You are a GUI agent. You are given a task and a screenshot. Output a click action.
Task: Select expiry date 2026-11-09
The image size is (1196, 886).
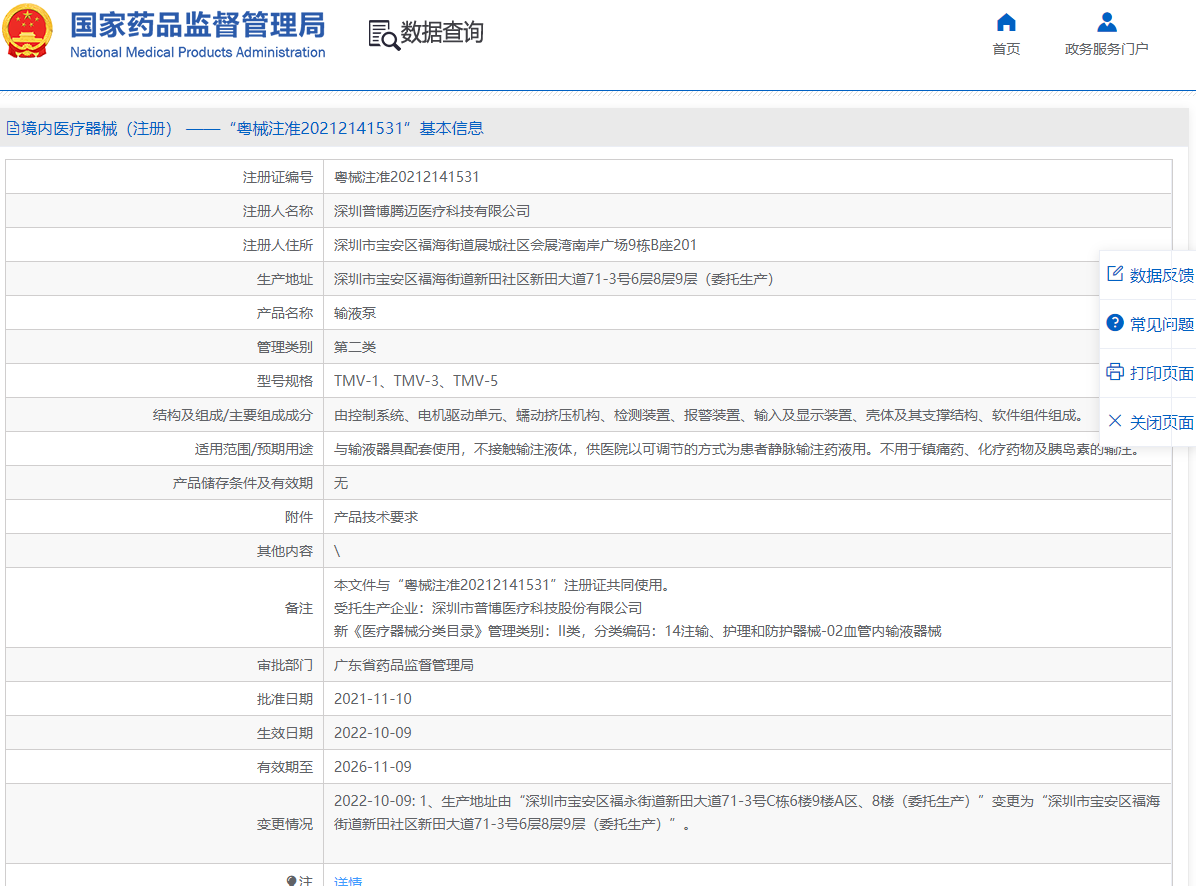[x=372, y=766]
